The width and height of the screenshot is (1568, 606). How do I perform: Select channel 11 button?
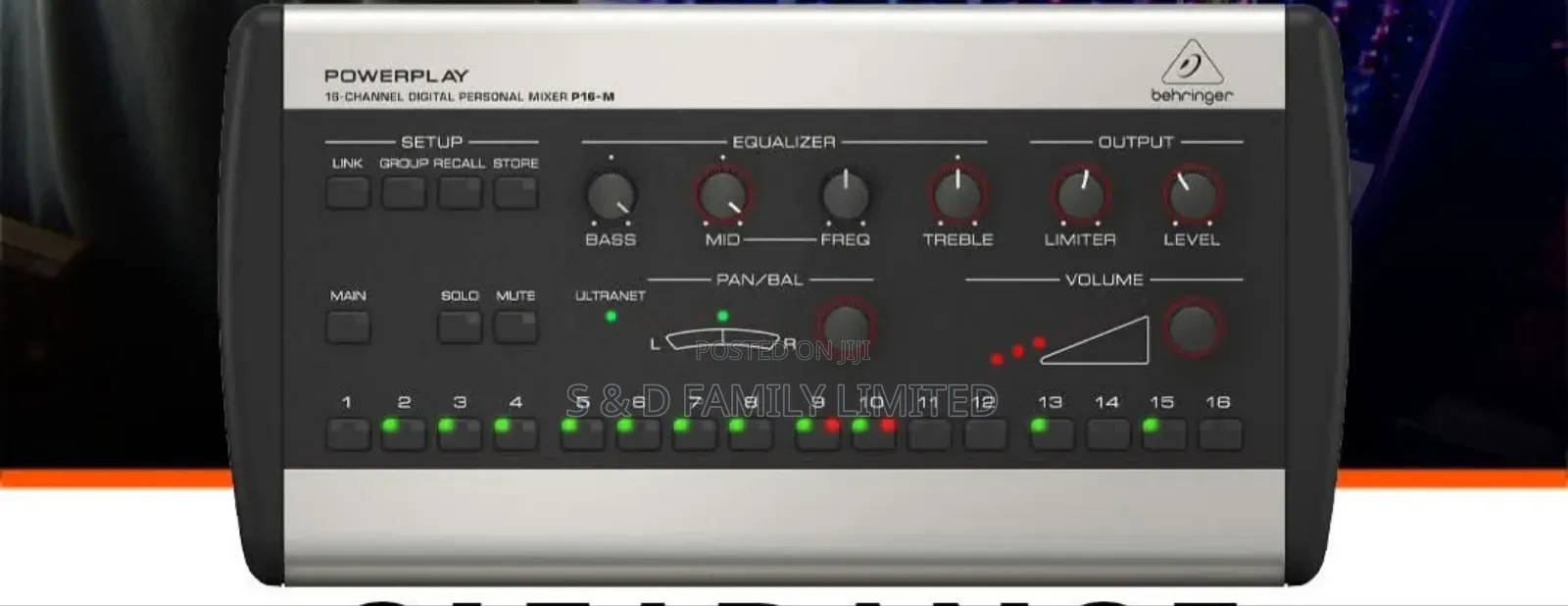[929, 434]
